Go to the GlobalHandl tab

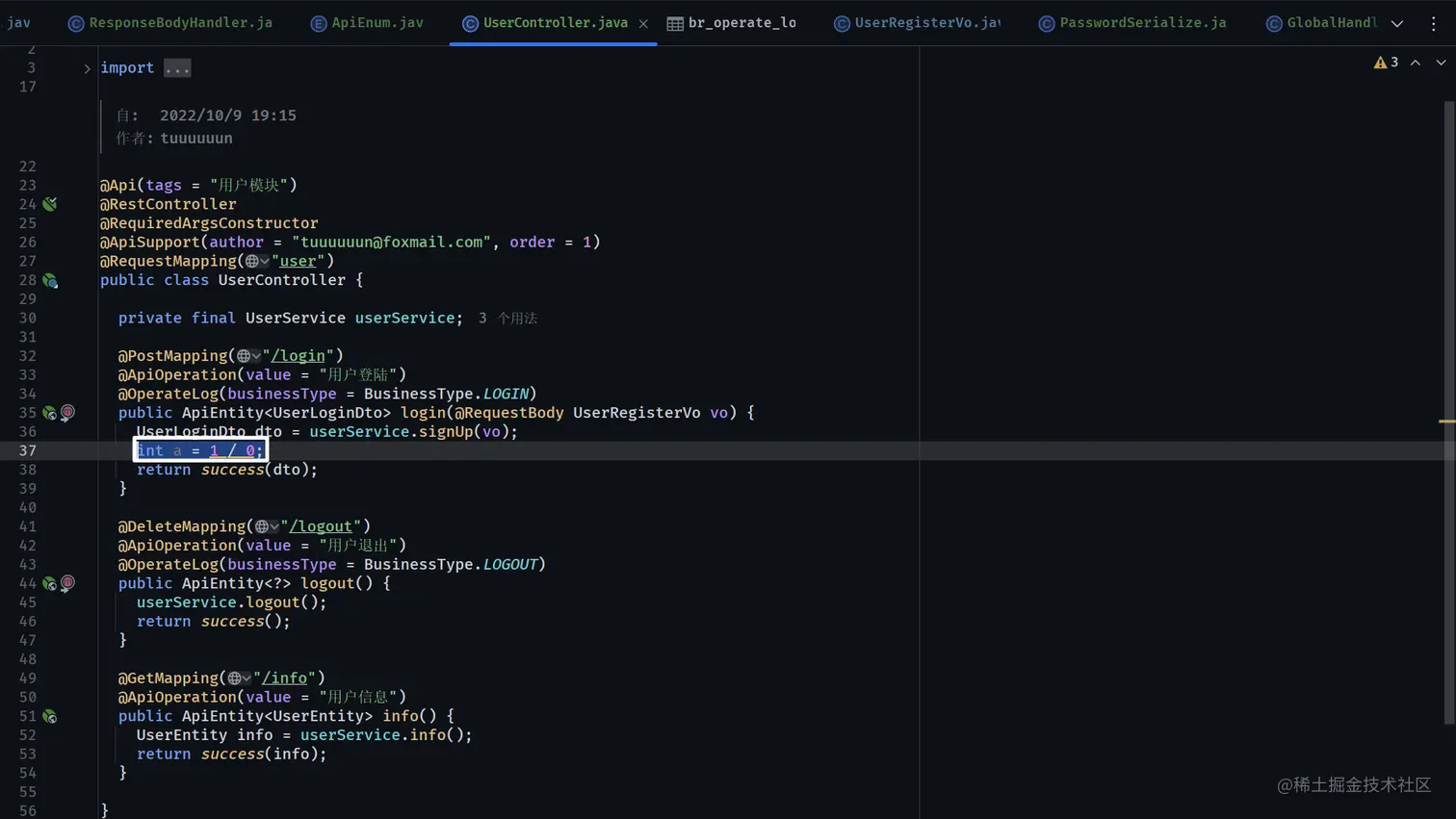tap(1321, 22)
